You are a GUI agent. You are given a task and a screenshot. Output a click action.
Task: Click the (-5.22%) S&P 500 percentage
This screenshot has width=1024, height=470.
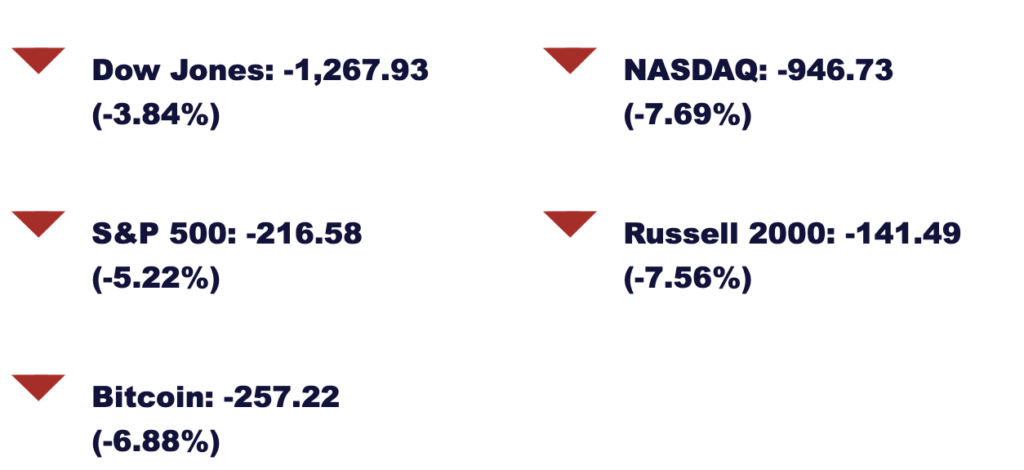(156, 281)
